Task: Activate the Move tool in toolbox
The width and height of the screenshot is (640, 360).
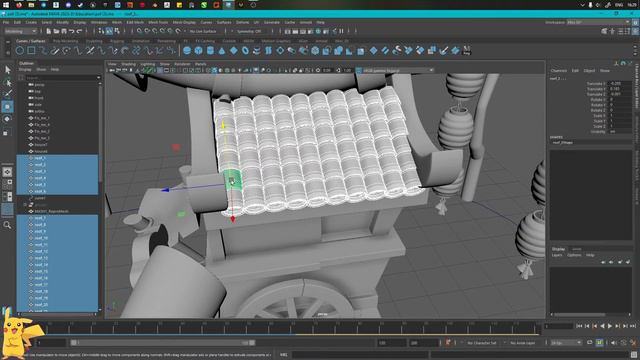Action: 8,107
